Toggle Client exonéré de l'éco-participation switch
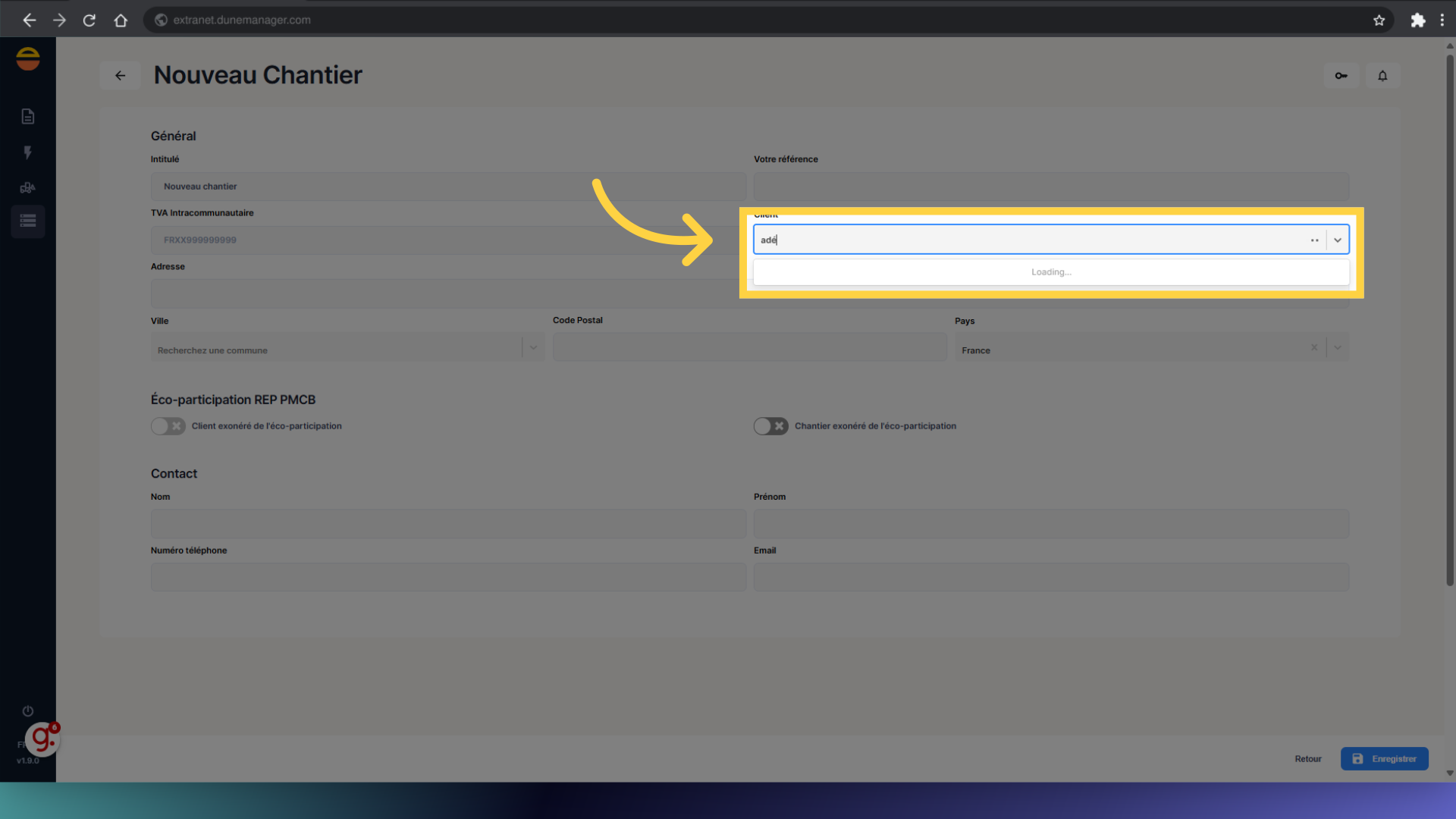This screenshot has width=1456, height=819. pos(168,426)
